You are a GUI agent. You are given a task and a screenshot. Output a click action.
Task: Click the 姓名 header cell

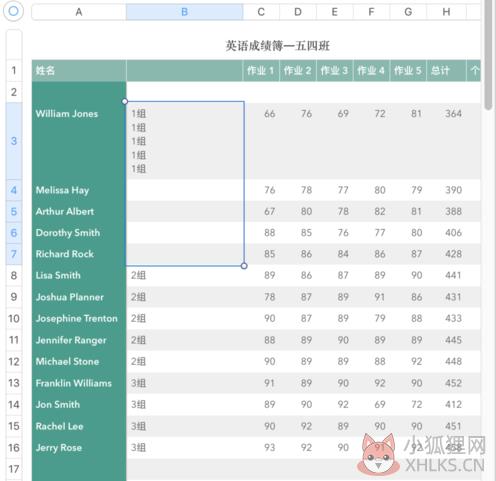79,70
